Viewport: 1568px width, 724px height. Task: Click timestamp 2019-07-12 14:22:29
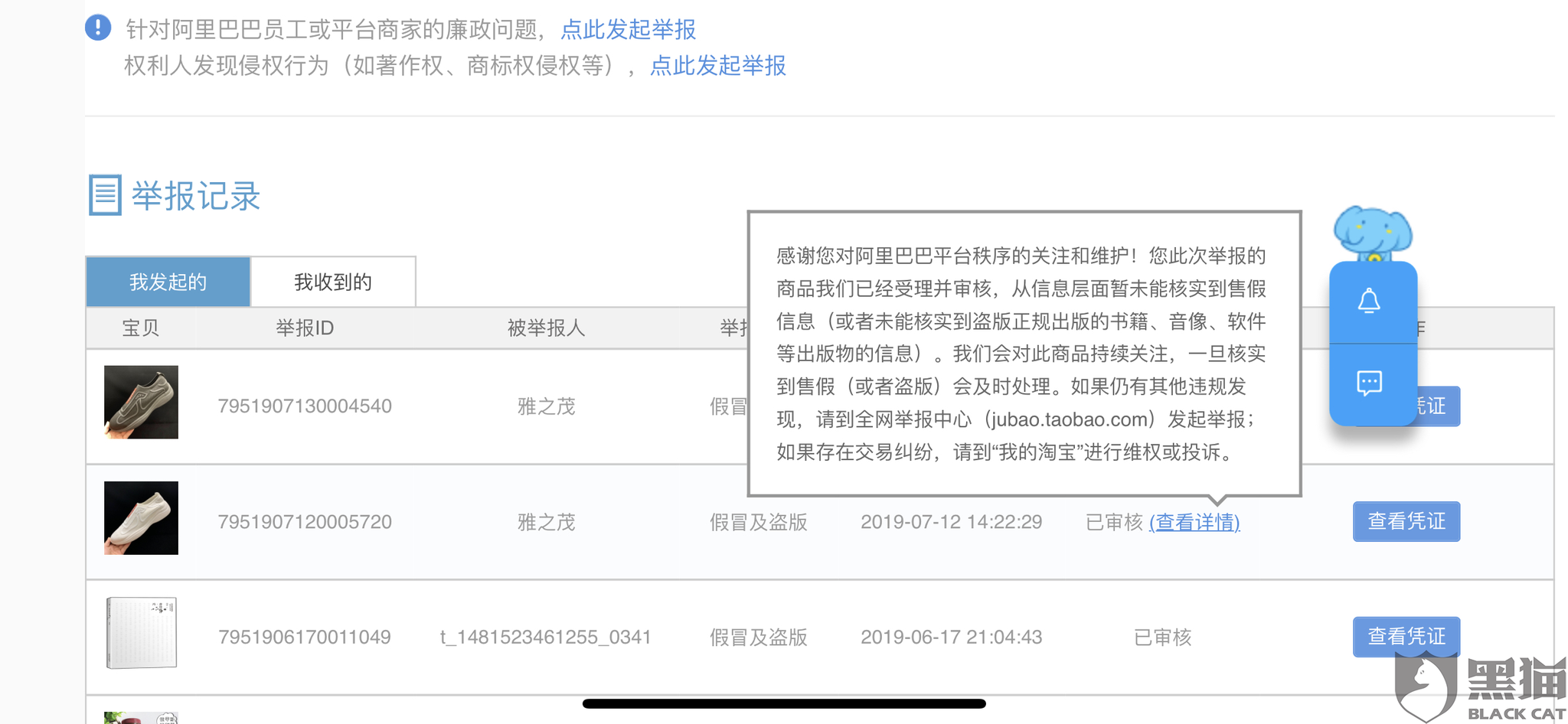tap(951, 522)
